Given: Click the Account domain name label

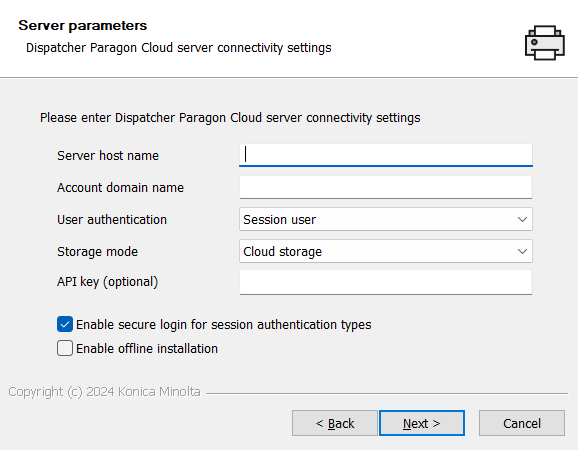Looking at the screenshot, I should click(x=120, y=188).
